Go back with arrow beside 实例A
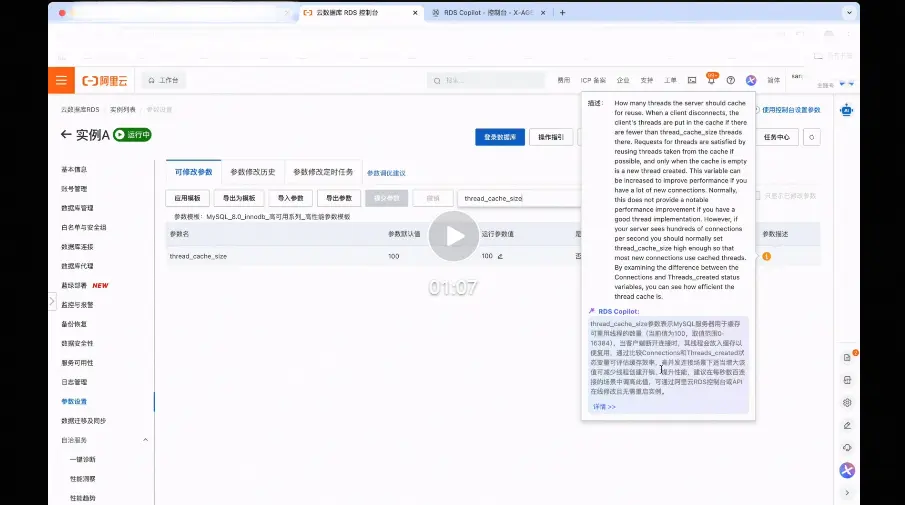The height and width of the screenshot is (505, 905). point(66,134)
